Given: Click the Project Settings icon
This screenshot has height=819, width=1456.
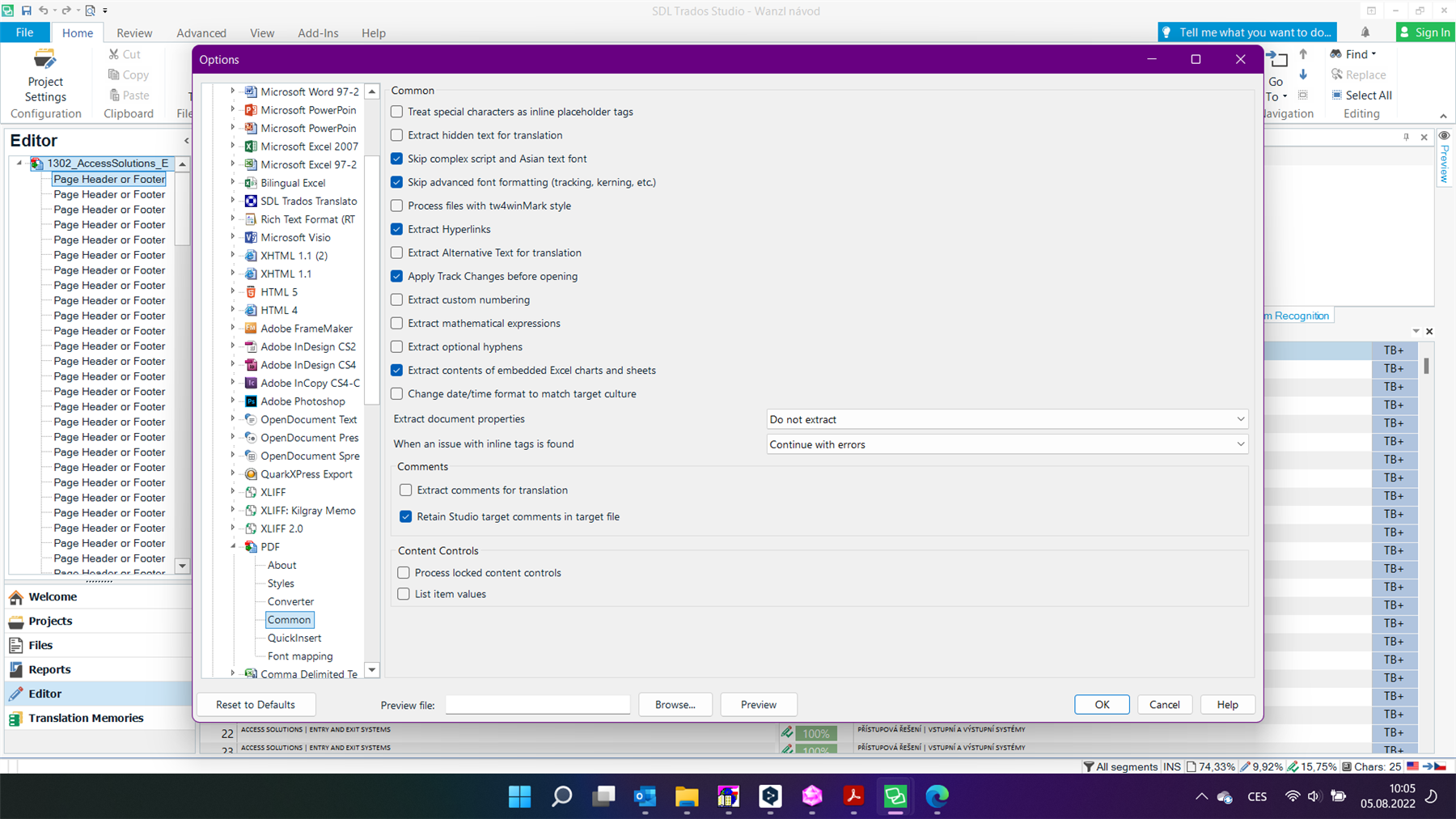Looking at the screenshot, I should pos(45,61).
